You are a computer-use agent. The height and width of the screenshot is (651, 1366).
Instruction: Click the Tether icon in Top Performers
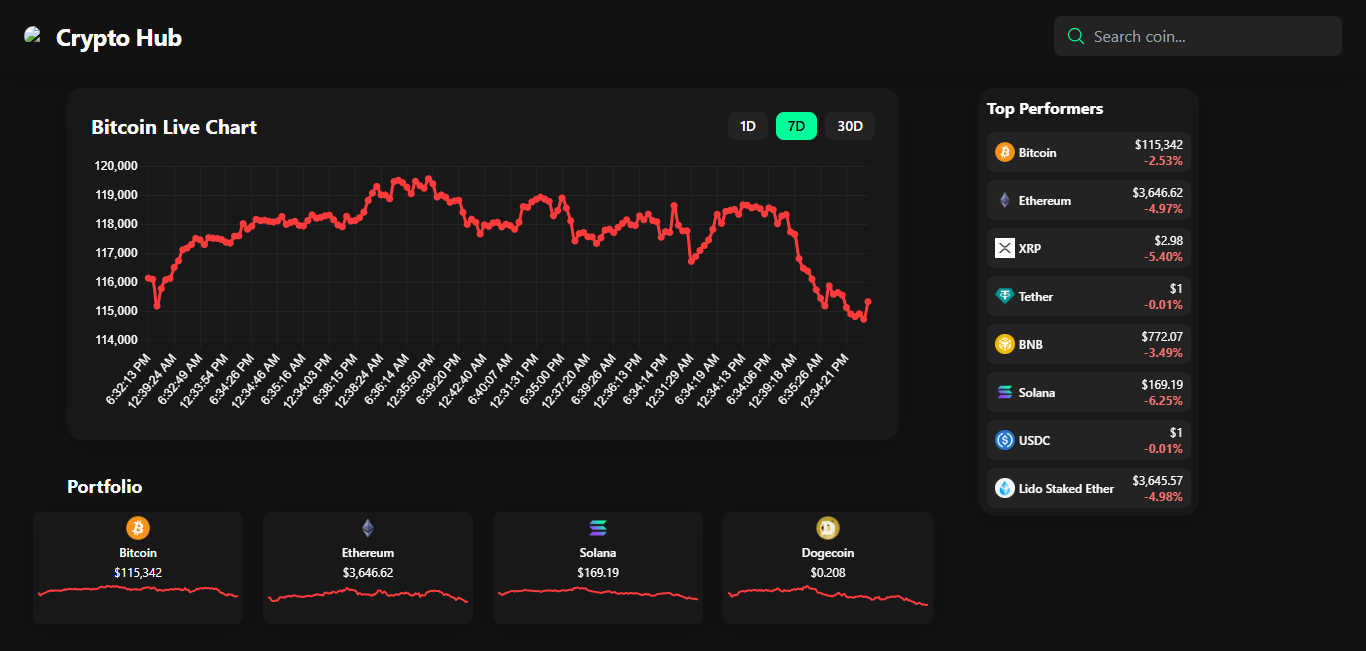[x=1005, y=296]
